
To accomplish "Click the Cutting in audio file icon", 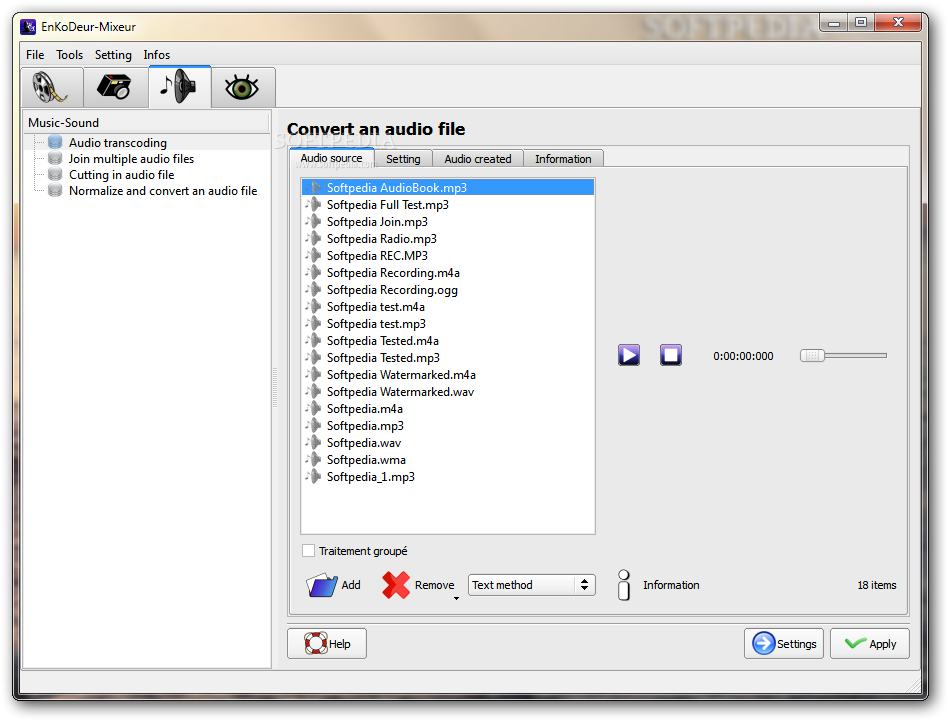I will point(55,174).
